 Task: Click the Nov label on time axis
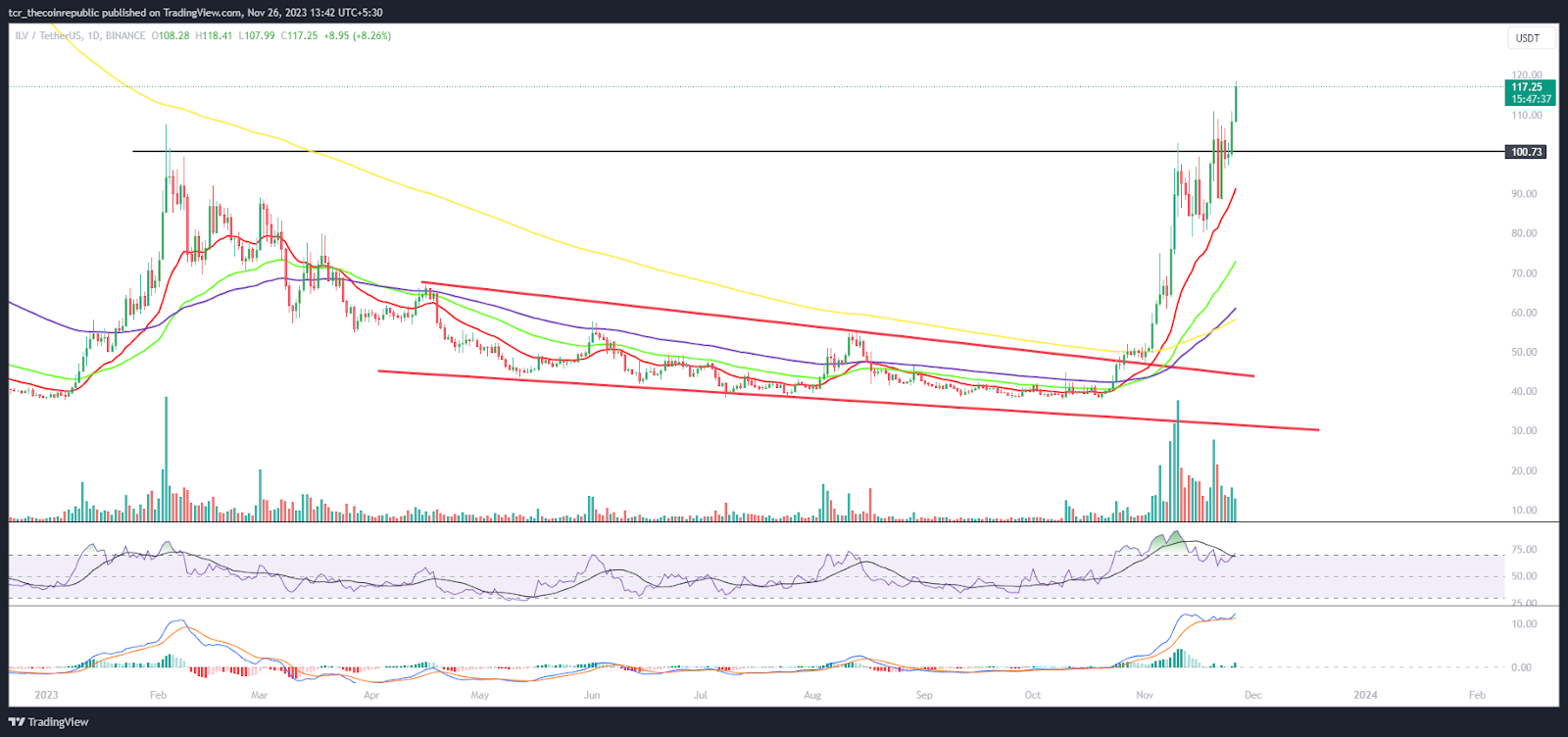pyautogui.click(x=1145, y=695)
